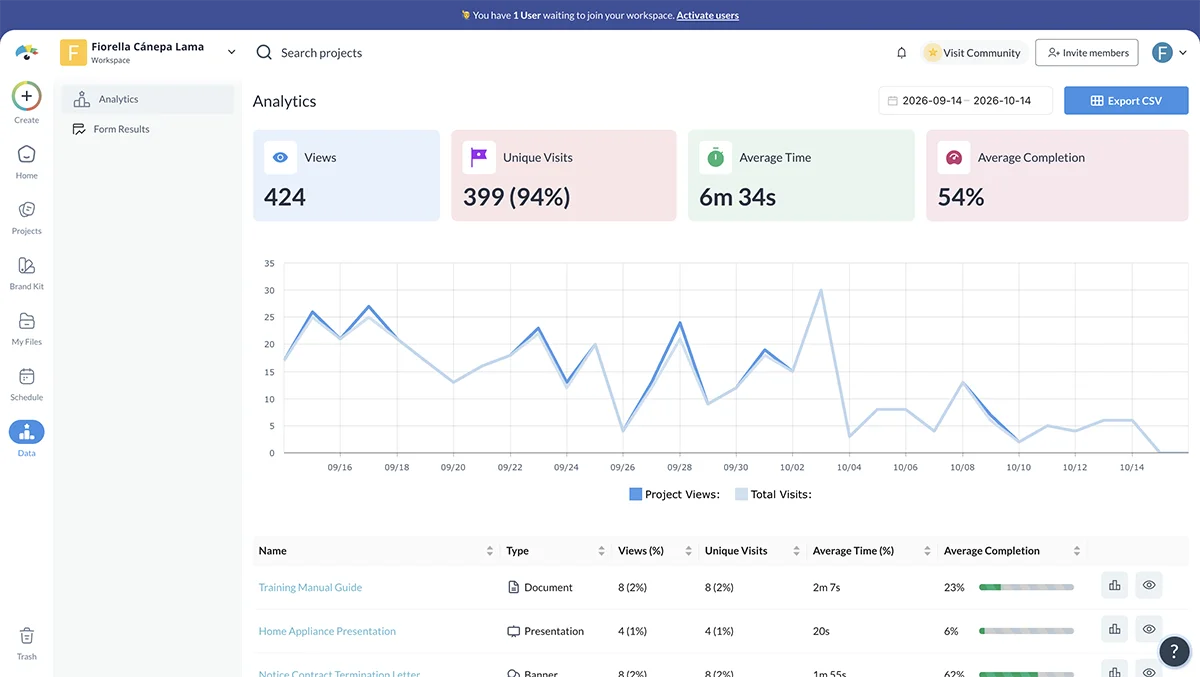Screen dimensions: 1200x677
Task: Click the Unique Visits flag icon
Action: [x=479, y=157]
